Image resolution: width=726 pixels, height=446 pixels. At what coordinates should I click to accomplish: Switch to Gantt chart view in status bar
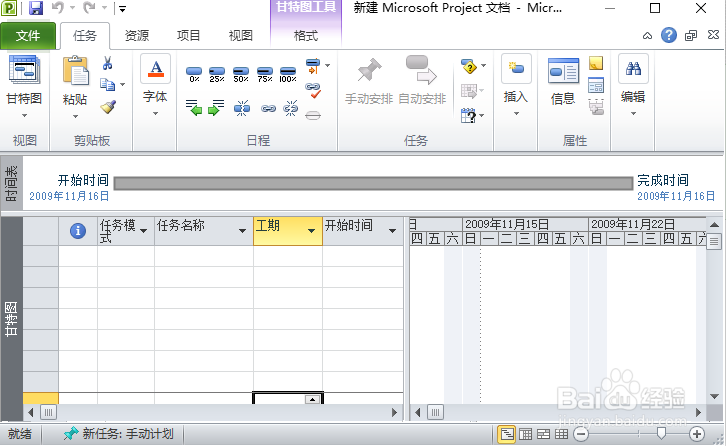tap(507, 434)
